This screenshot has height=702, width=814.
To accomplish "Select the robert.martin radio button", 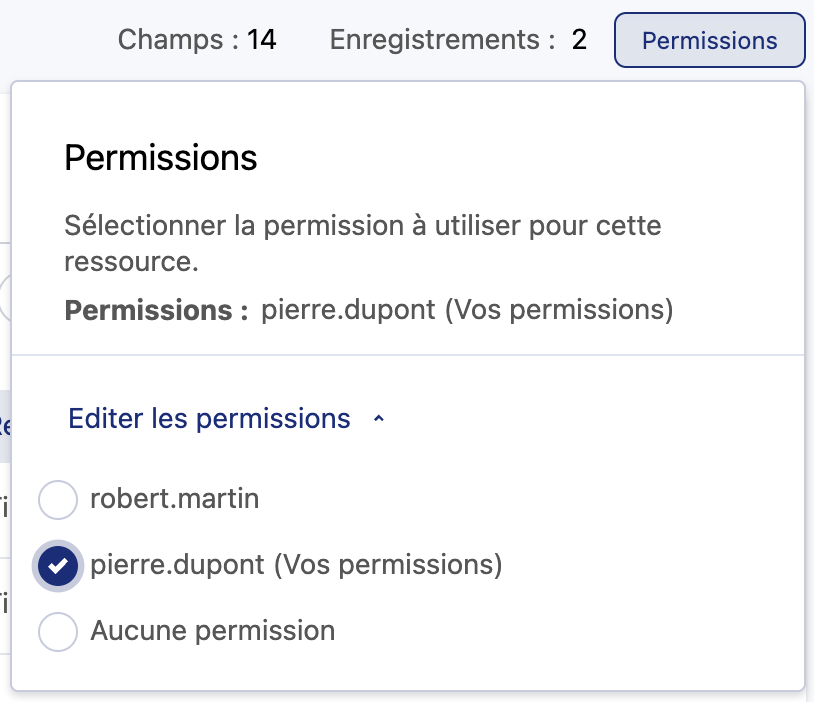I will coord(57,499).
